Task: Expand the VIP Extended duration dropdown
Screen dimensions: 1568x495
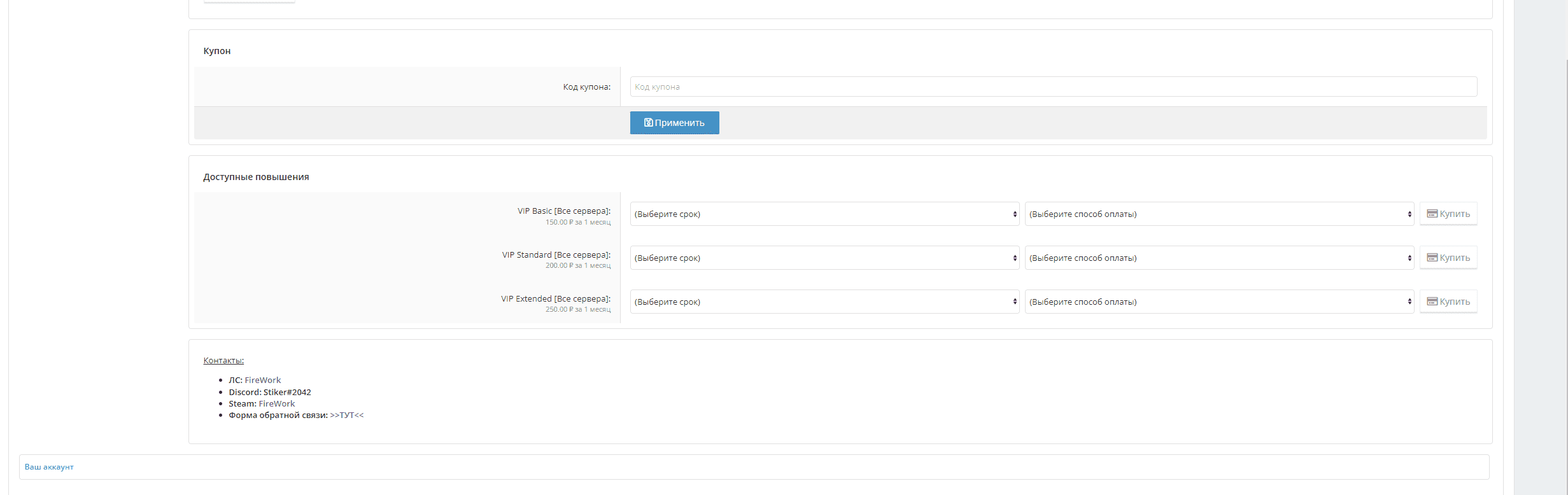Action: click(x=824, y=302)
